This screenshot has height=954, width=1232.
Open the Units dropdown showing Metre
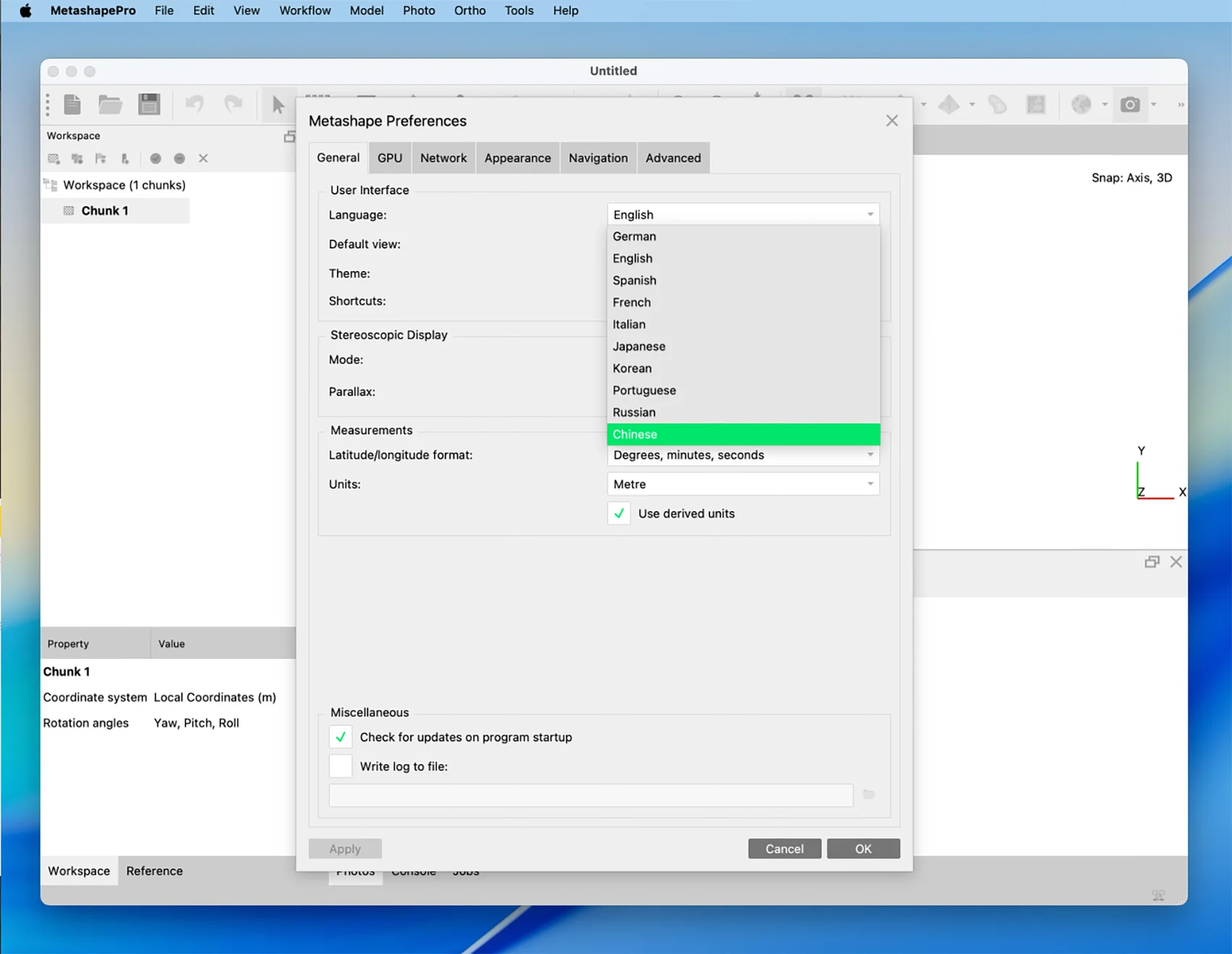click(743, 484)
